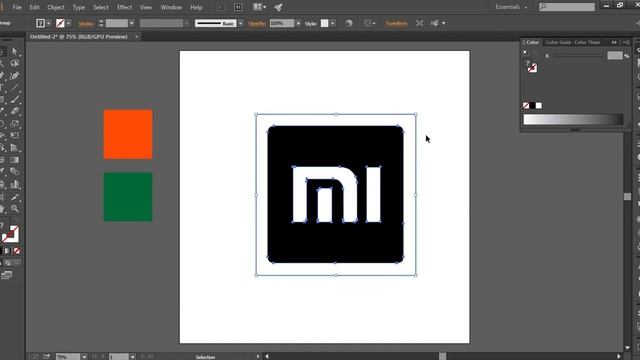Collapse the Color panel with double arrows
The width and height of the screenshot is (640, 360).
click(614, 42)
